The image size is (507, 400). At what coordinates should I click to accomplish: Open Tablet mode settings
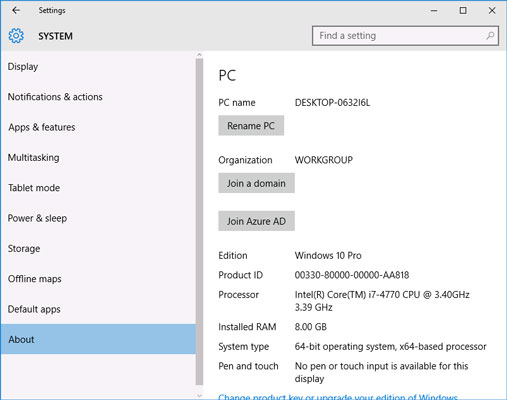click(x=98, y=188)
